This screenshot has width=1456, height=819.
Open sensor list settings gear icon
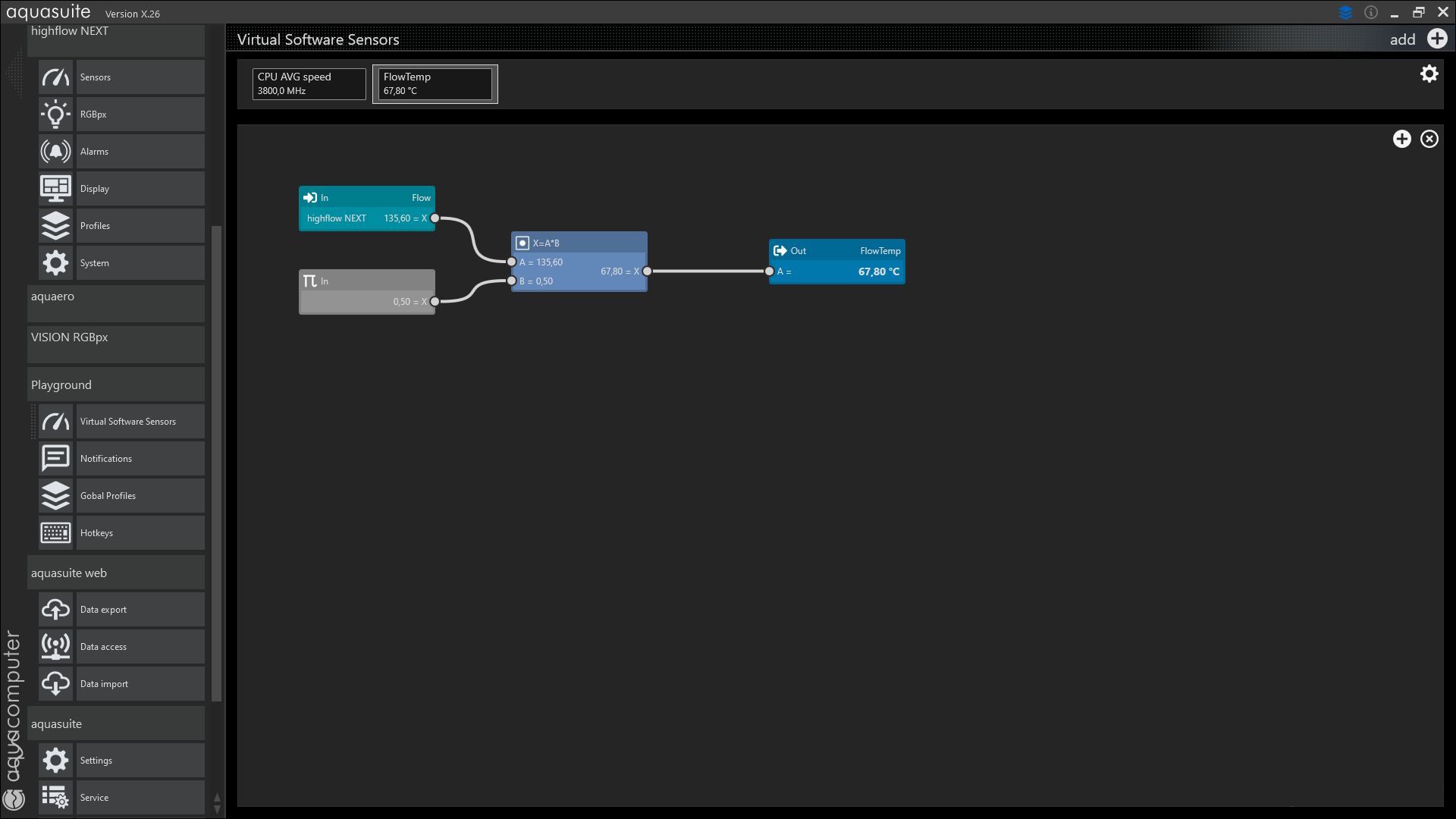[x=1429, y=74]
